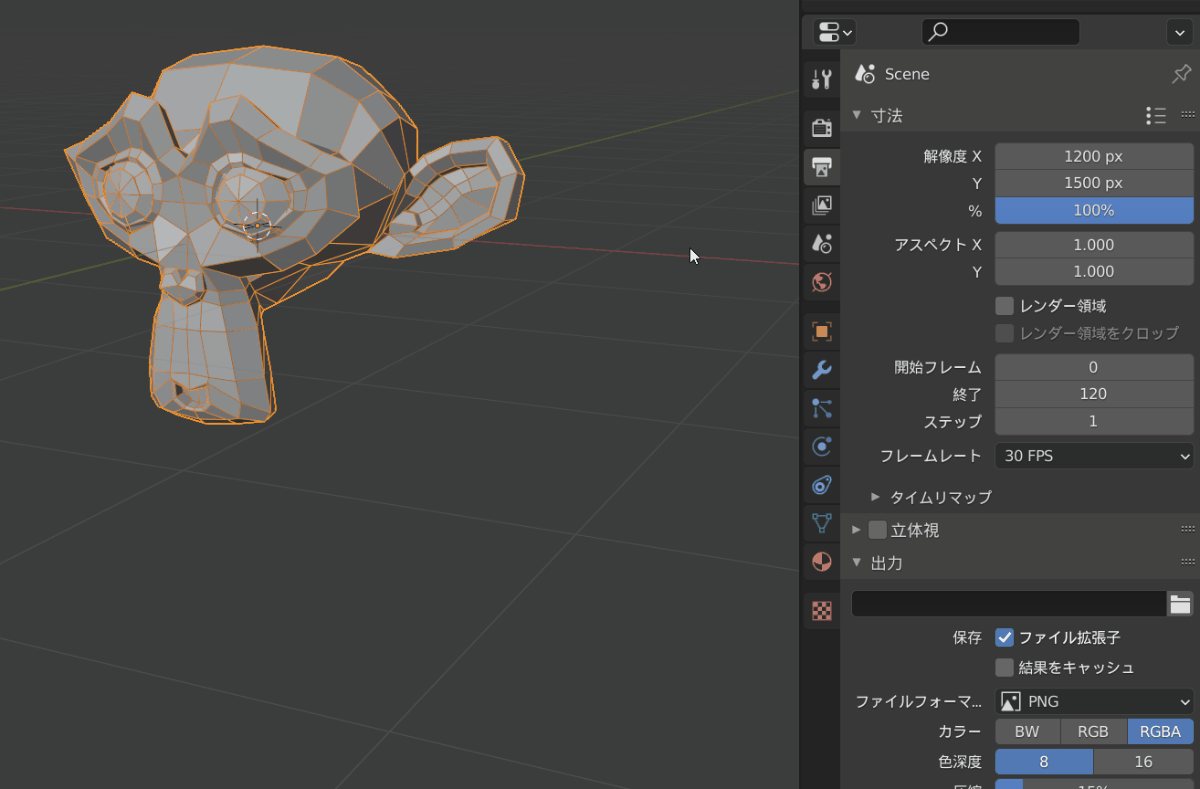
Task: Open the Render properties tab
Action: (x=822, y=127)
